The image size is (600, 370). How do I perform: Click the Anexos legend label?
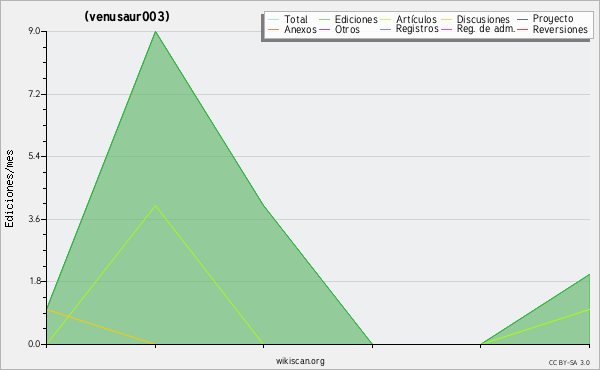(300, 29)
